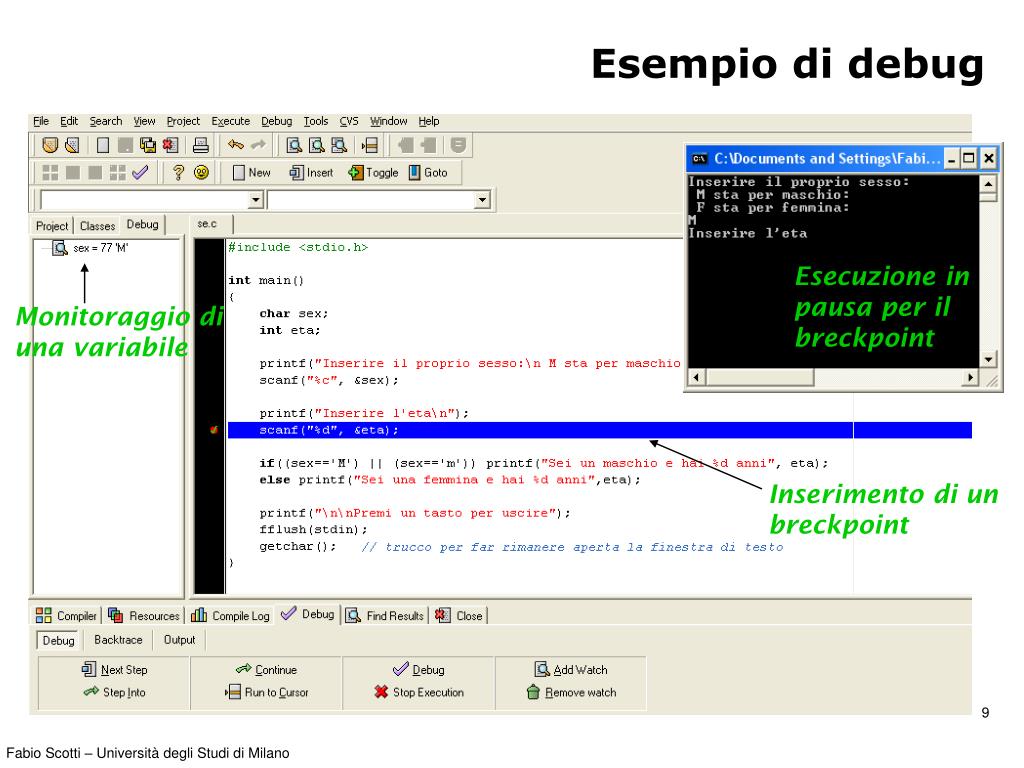Switch to the Resources bottom tab
The image size is (1024, 768).
(x=144, y=616)
